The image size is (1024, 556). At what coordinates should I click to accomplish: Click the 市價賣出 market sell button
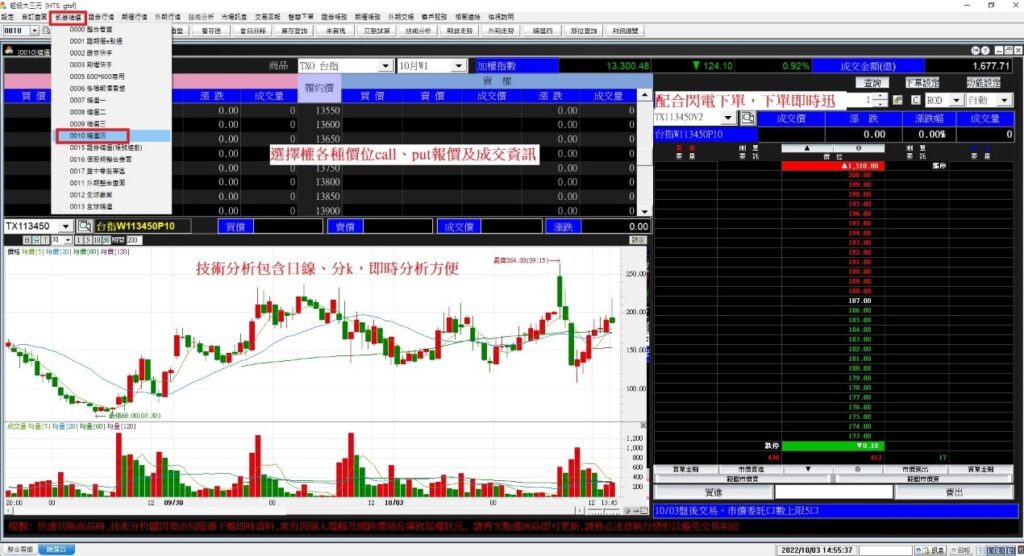click(915, 469)
